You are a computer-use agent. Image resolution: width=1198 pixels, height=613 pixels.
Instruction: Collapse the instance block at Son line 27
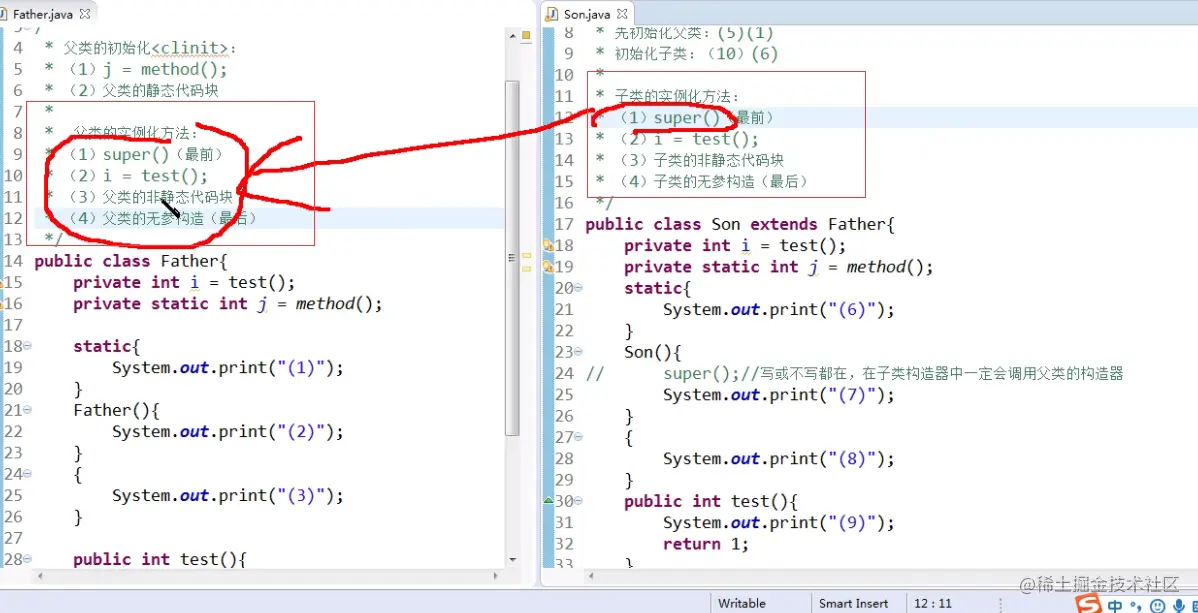click(578, 438)
